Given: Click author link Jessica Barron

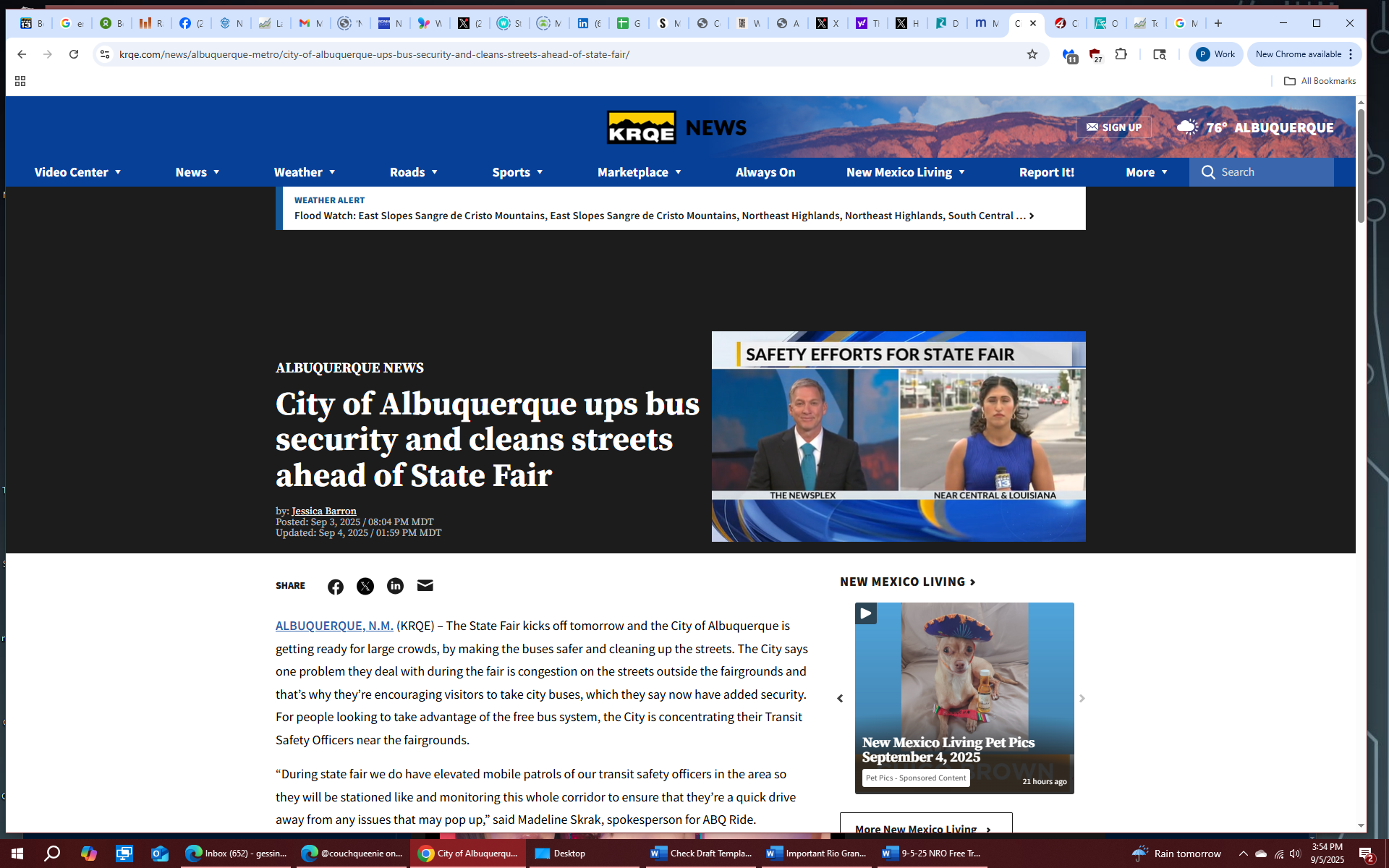Looking at the screenshot, I should (323, 511).
